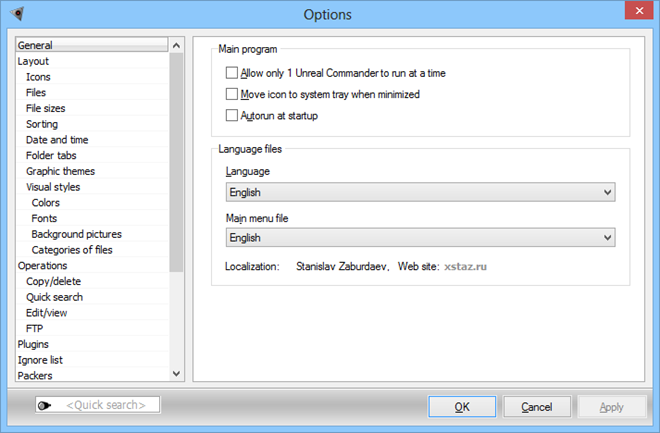Go to File sizes options
Image resolution: width=660 pixels, height=433 pixels.
pos(92,108)
